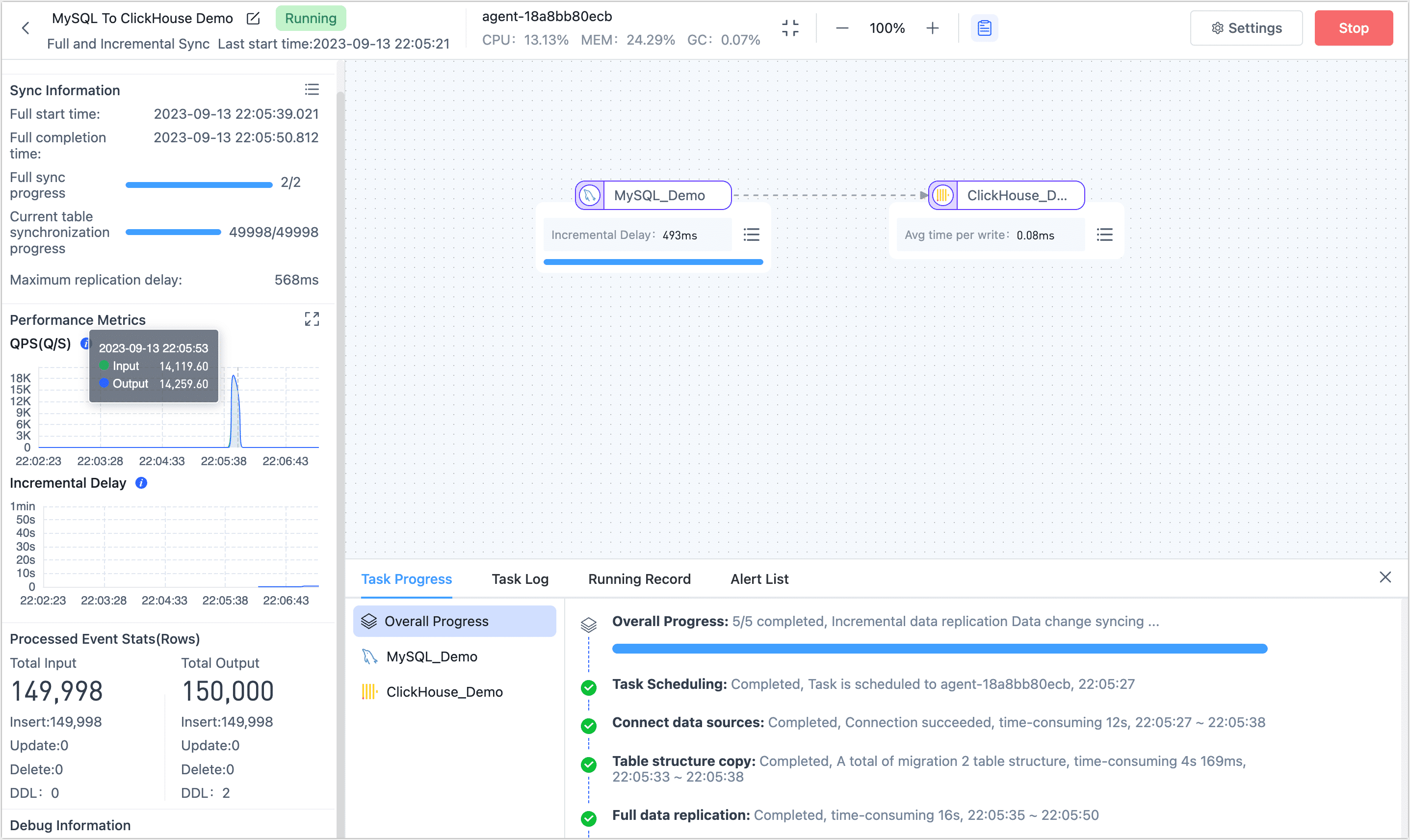The width and height of the screenshot is (1410, 840).
Task: Switch to the Alert List tab
Action: point(759,578)
